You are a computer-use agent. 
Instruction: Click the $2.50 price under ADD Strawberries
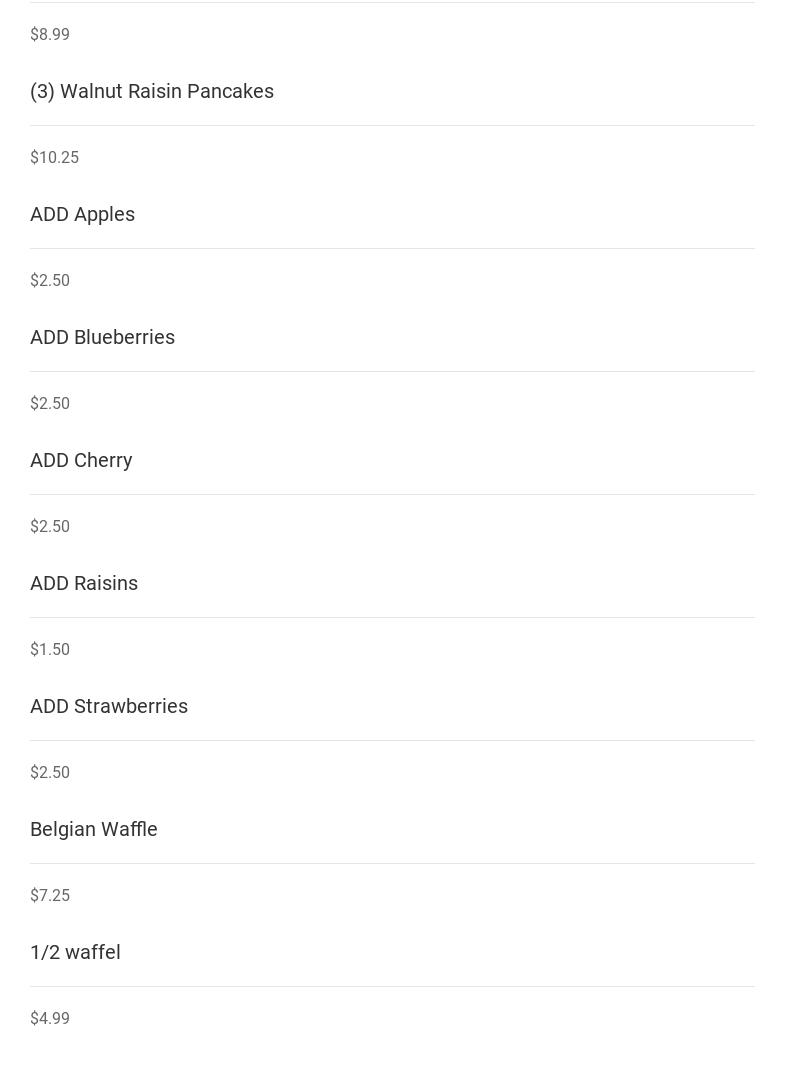click(x=49, y=772)
